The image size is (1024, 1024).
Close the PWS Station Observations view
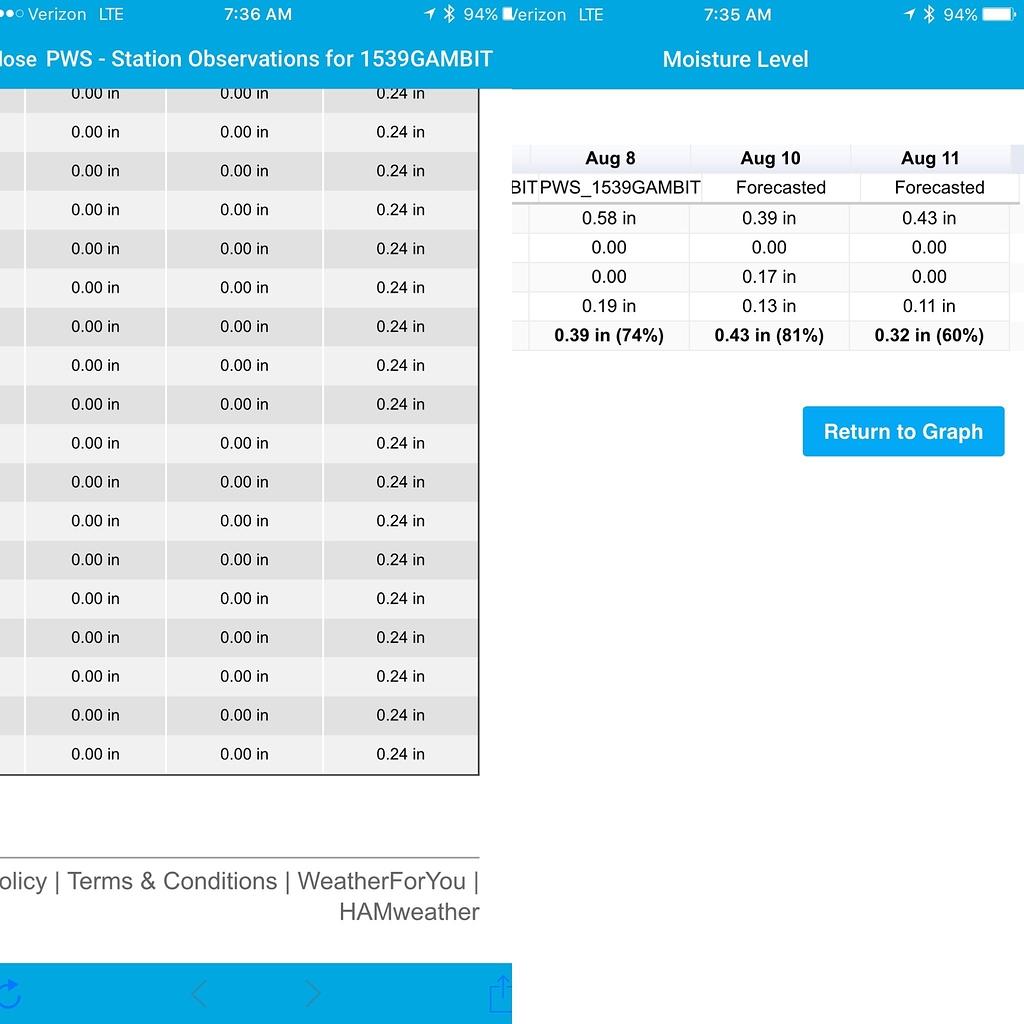[17, 59]
